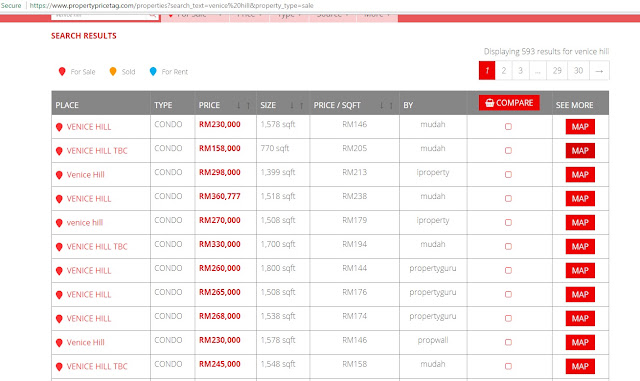
Task: Open MAP for the RM360,777 listing
Action: (x=580, y=198)
